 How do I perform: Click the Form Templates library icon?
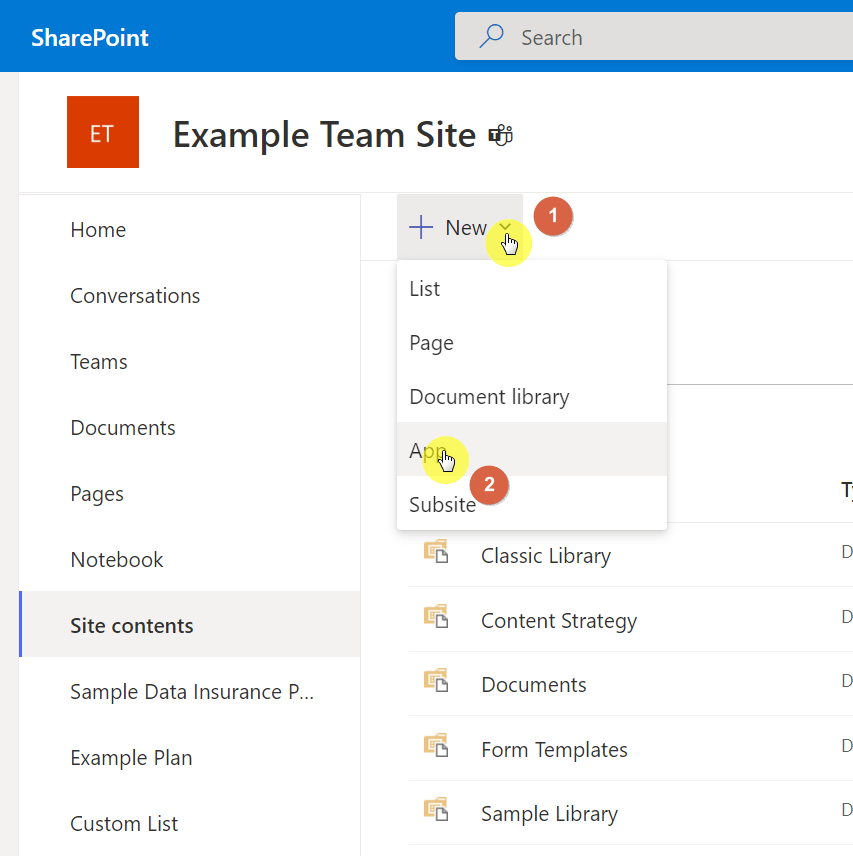pos(436,745)
